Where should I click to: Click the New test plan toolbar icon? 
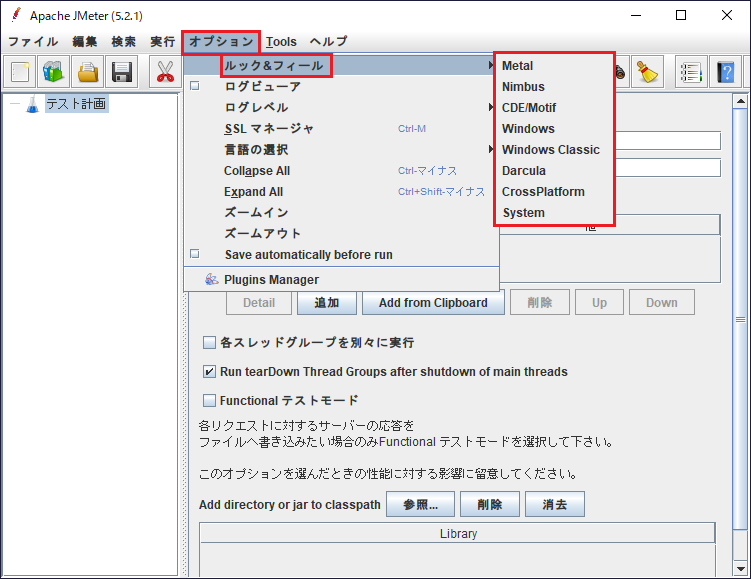(x=20, y=72)
